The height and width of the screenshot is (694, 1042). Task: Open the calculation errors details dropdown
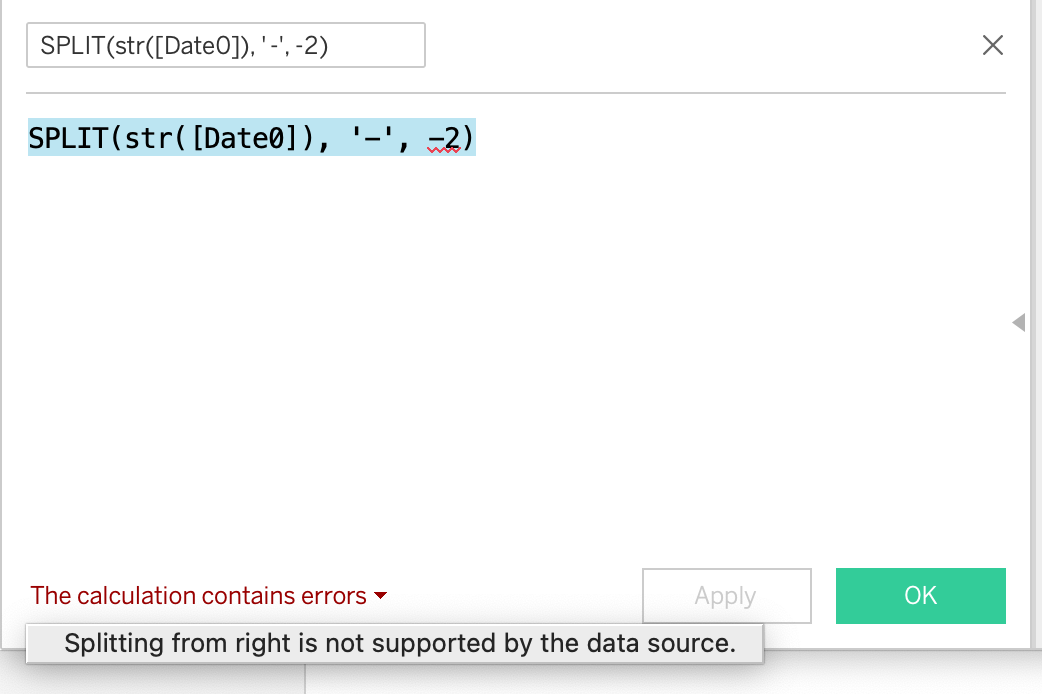point(380,595)
